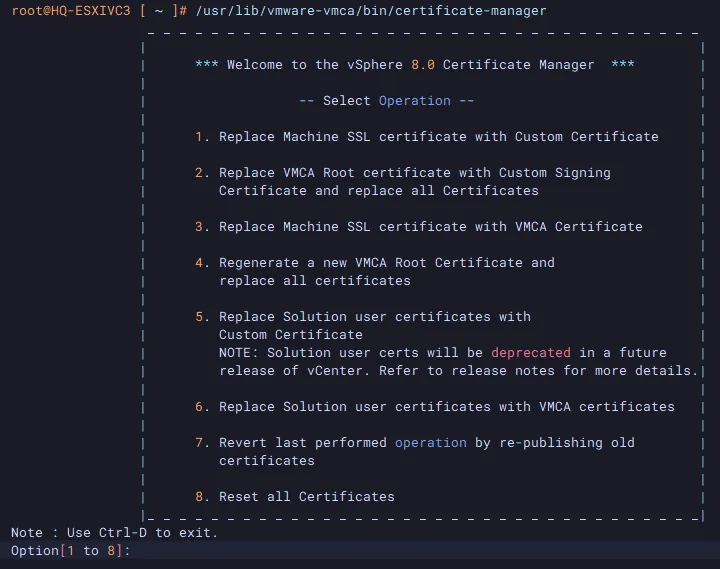Click the lone 'certificates' line under option 7
The image size is (720, 569).
[x=267, y=461]
